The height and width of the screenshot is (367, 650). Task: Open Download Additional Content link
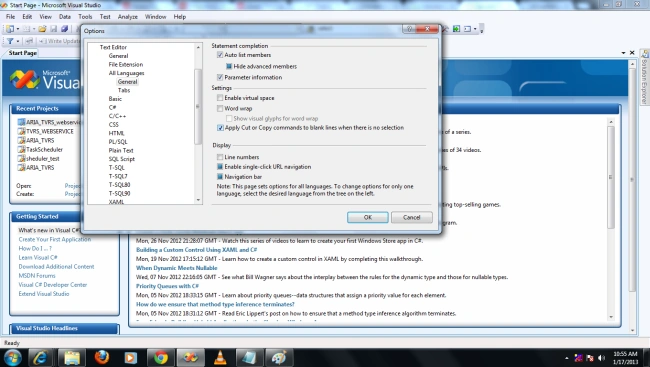click(x=56, y=266)
